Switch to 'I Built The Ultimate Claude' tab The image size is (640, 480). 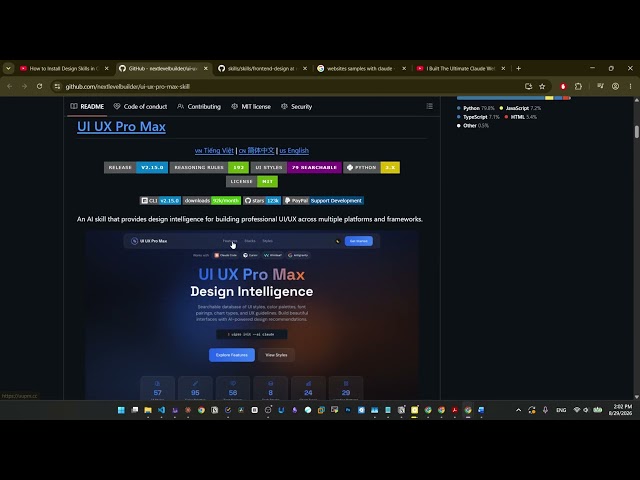click(x=461, y=69)
